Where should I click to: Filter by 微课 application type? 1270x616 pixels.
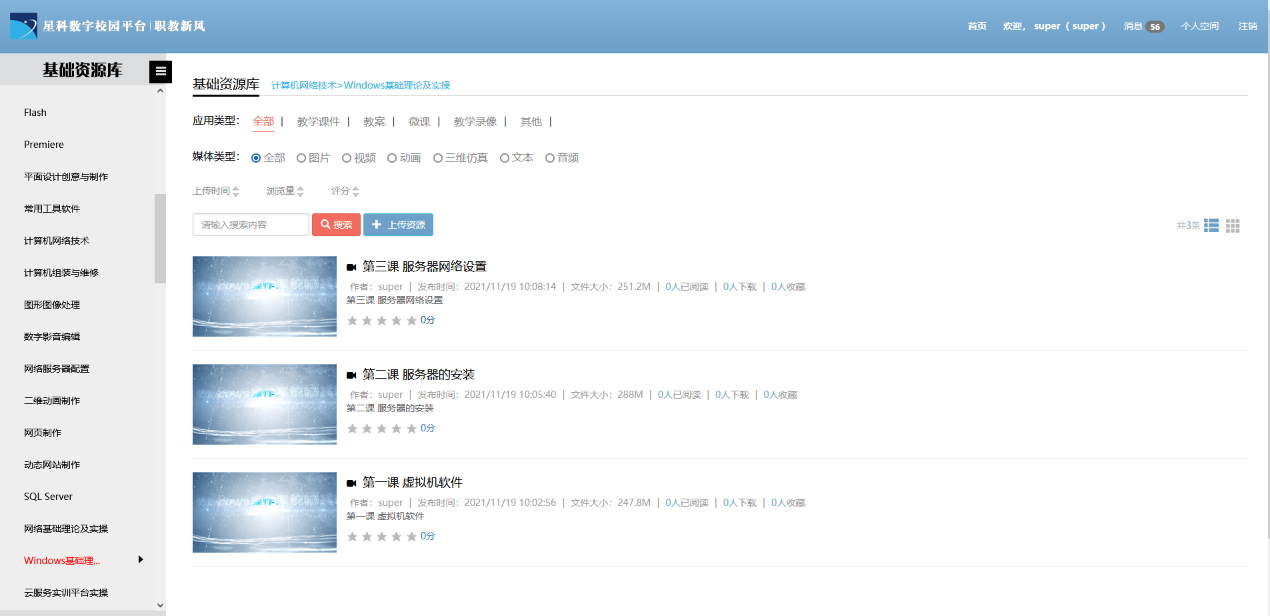pyautogui.click(x=419, y=122)
